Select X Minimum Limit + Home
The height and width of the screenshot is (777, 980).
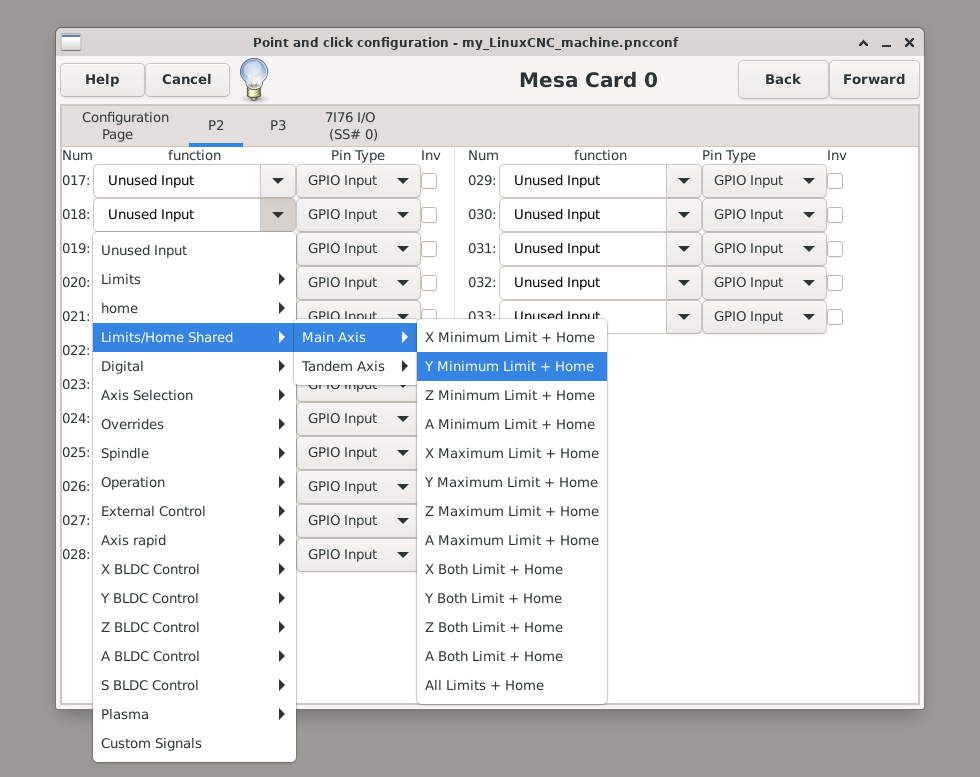(x=510, y=338)
